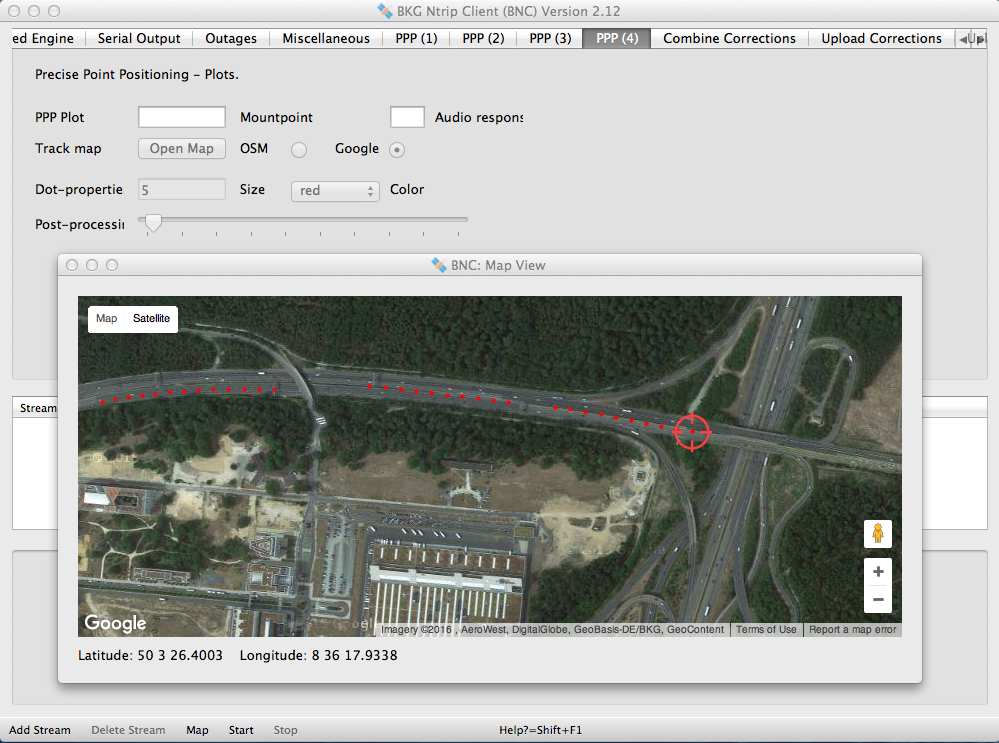Switch to the PPP (3) tab
Viewport: 999px width, 743px height.
550,38
